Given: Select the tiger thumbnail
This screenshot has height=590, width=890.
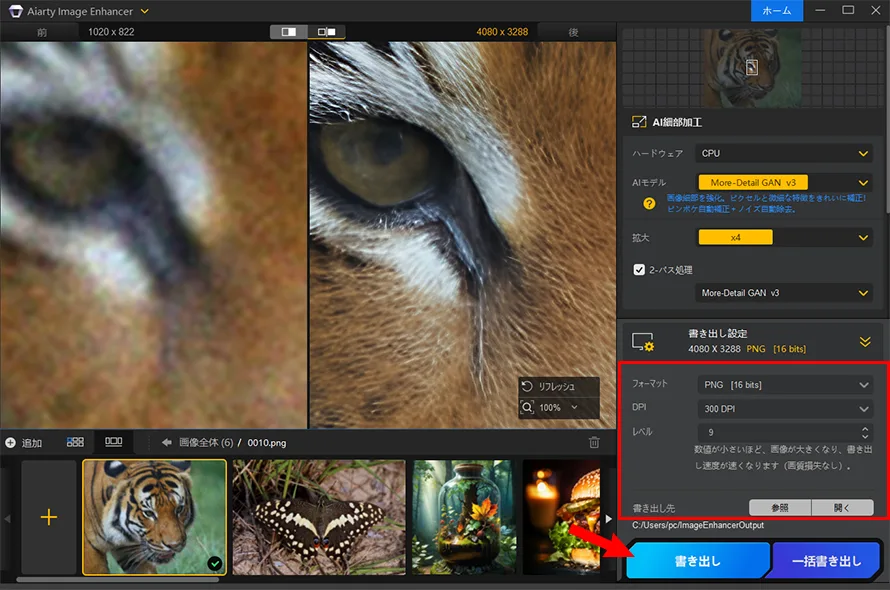Looking at the screenshot, I should [154, 517].
